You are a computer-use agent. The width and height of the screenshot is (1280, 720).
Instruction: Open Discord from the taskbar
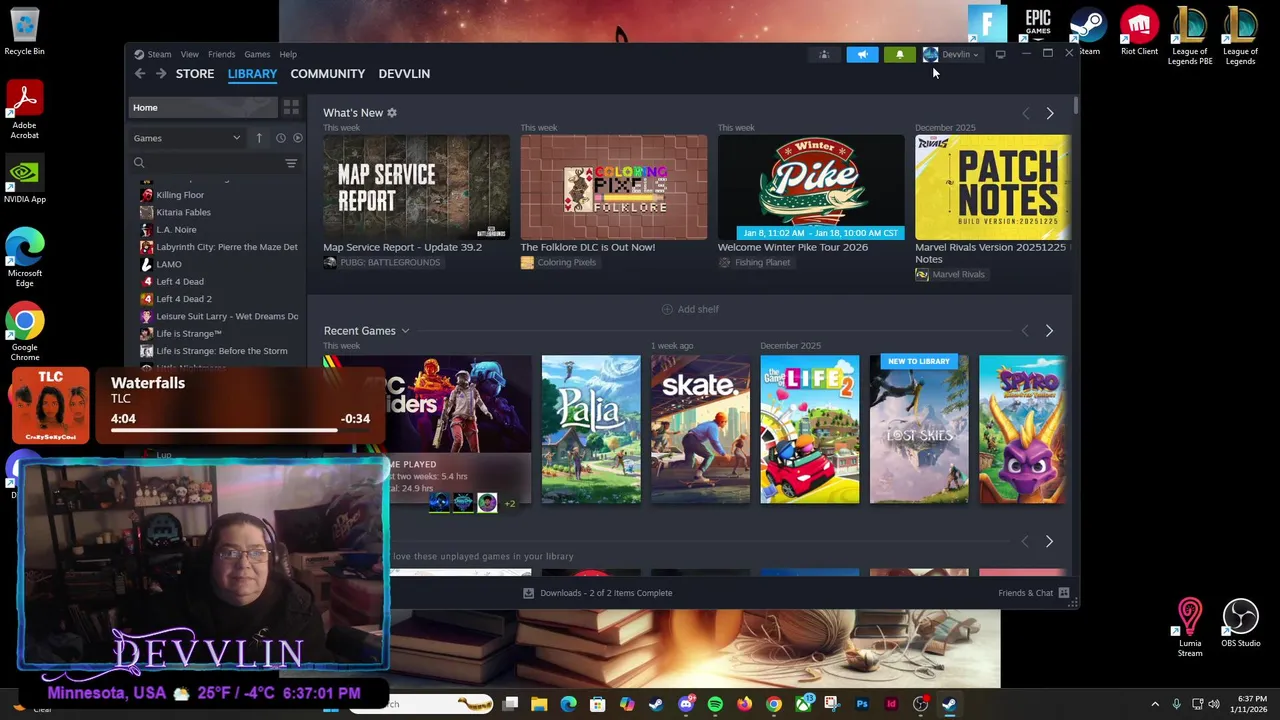[686, 705]
